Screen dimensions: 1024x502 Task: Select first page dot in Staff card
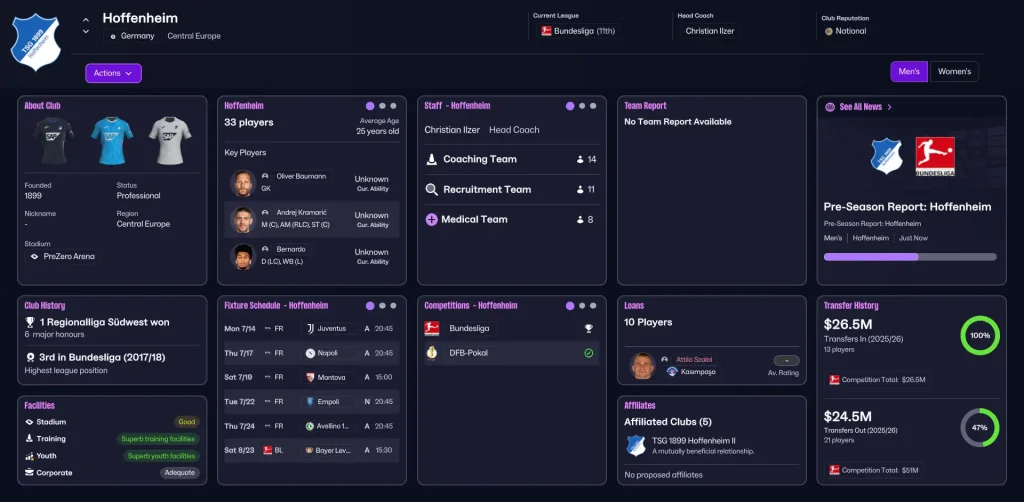tap(570, 106)
